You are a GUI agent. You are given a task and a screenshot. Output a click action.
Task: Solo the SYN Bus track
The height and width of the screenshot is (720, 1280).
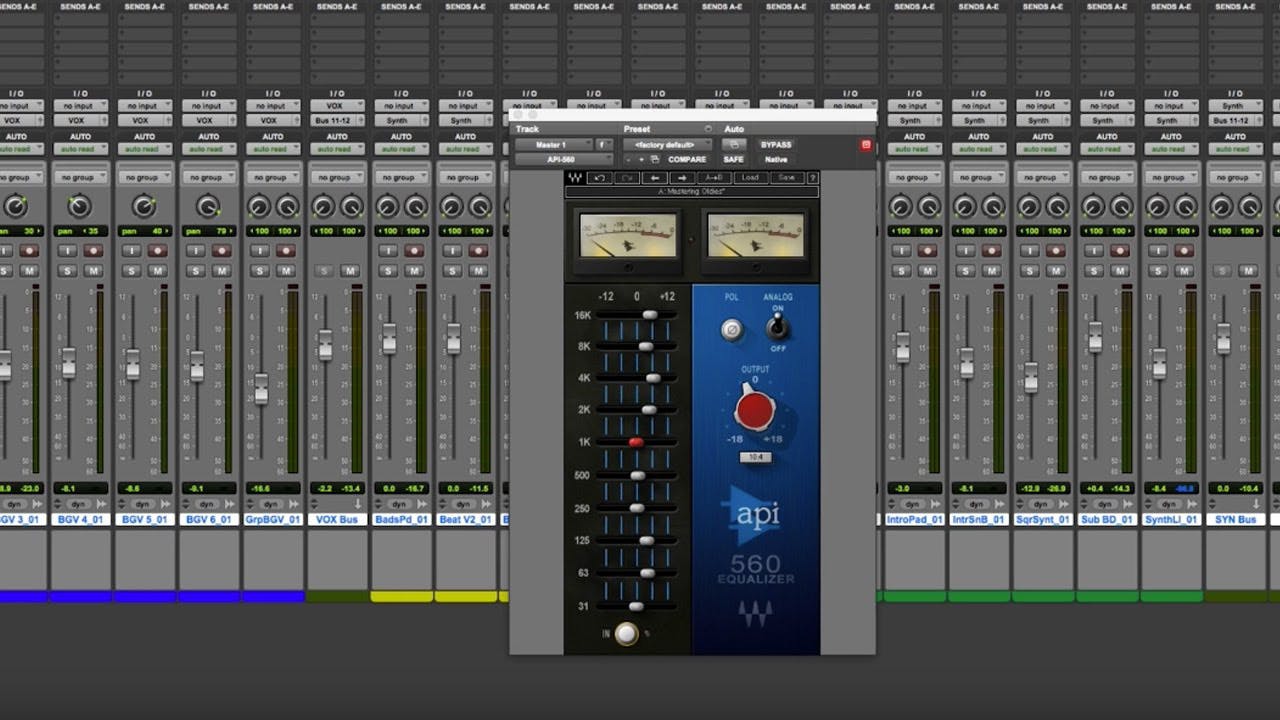1221,268
